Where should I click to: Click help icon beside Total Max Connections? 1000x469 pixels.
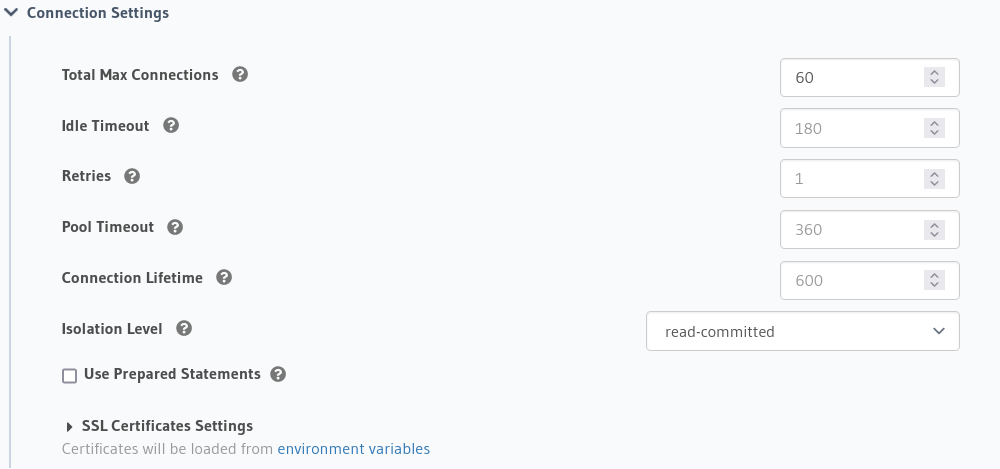point(240,75)
